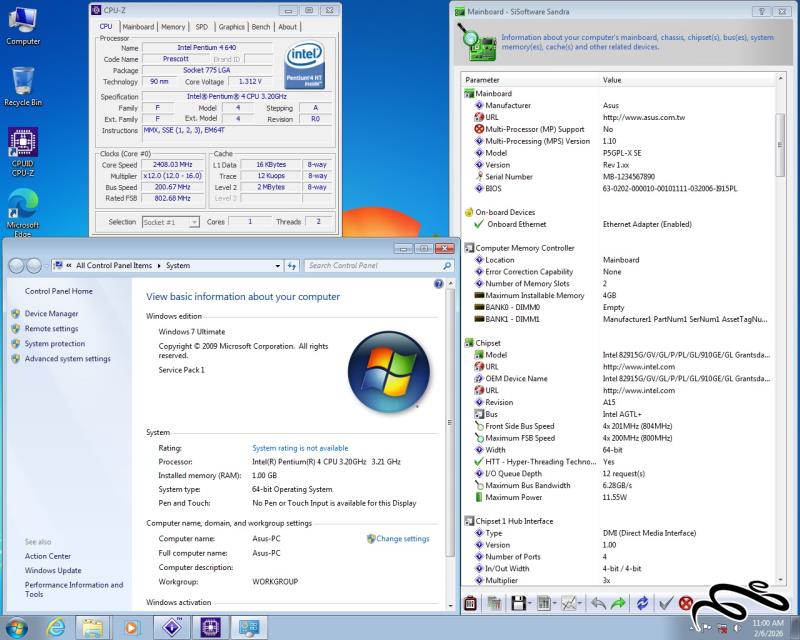Click the floppy disk save icon in Sandra
The height and width of the screenshot is (640, 800).
pos(518,603)
